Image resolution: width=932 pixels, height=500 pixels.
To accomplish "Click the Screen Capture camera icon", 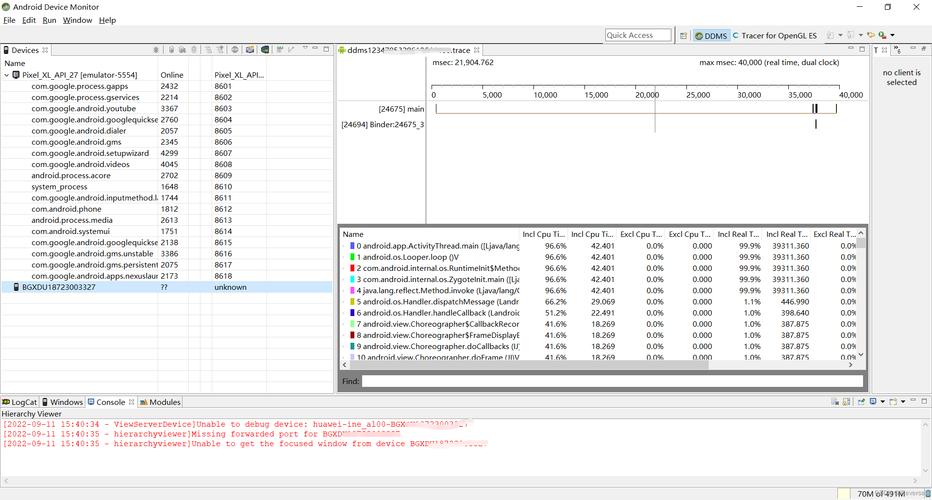I will point(250,50).
